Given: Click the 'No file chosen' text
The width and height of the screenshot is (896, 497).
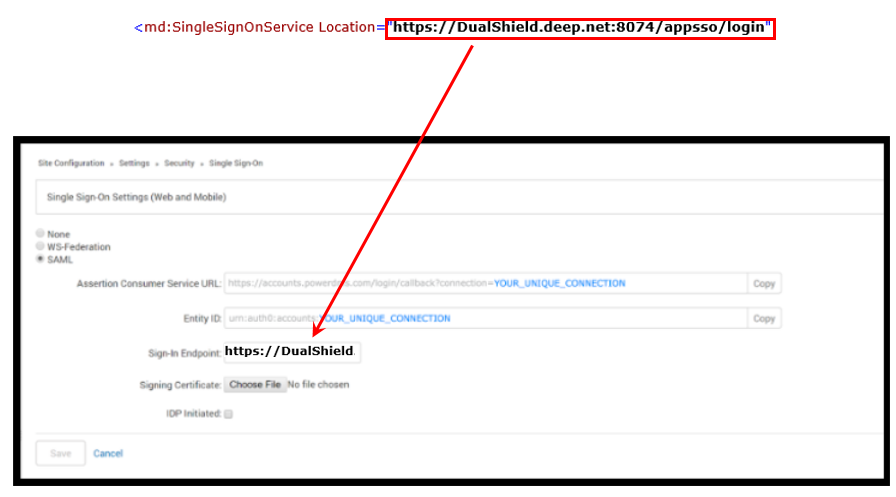Looking at the screenshot, I should (318, 384).
